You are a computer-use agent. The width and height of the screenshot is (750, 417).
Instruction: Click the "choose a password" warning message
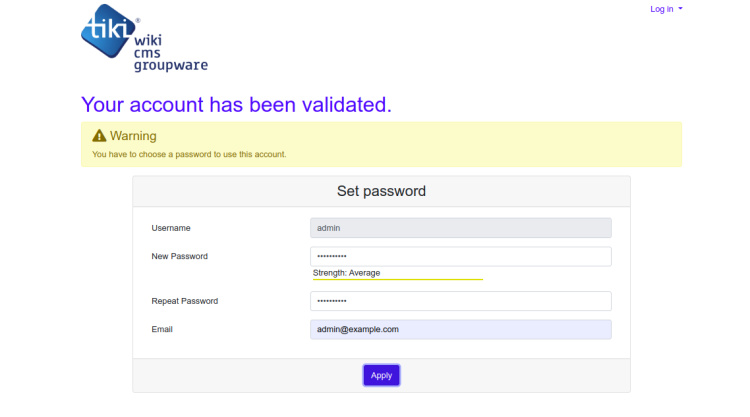pyautogui.click(x=189, y=155)
